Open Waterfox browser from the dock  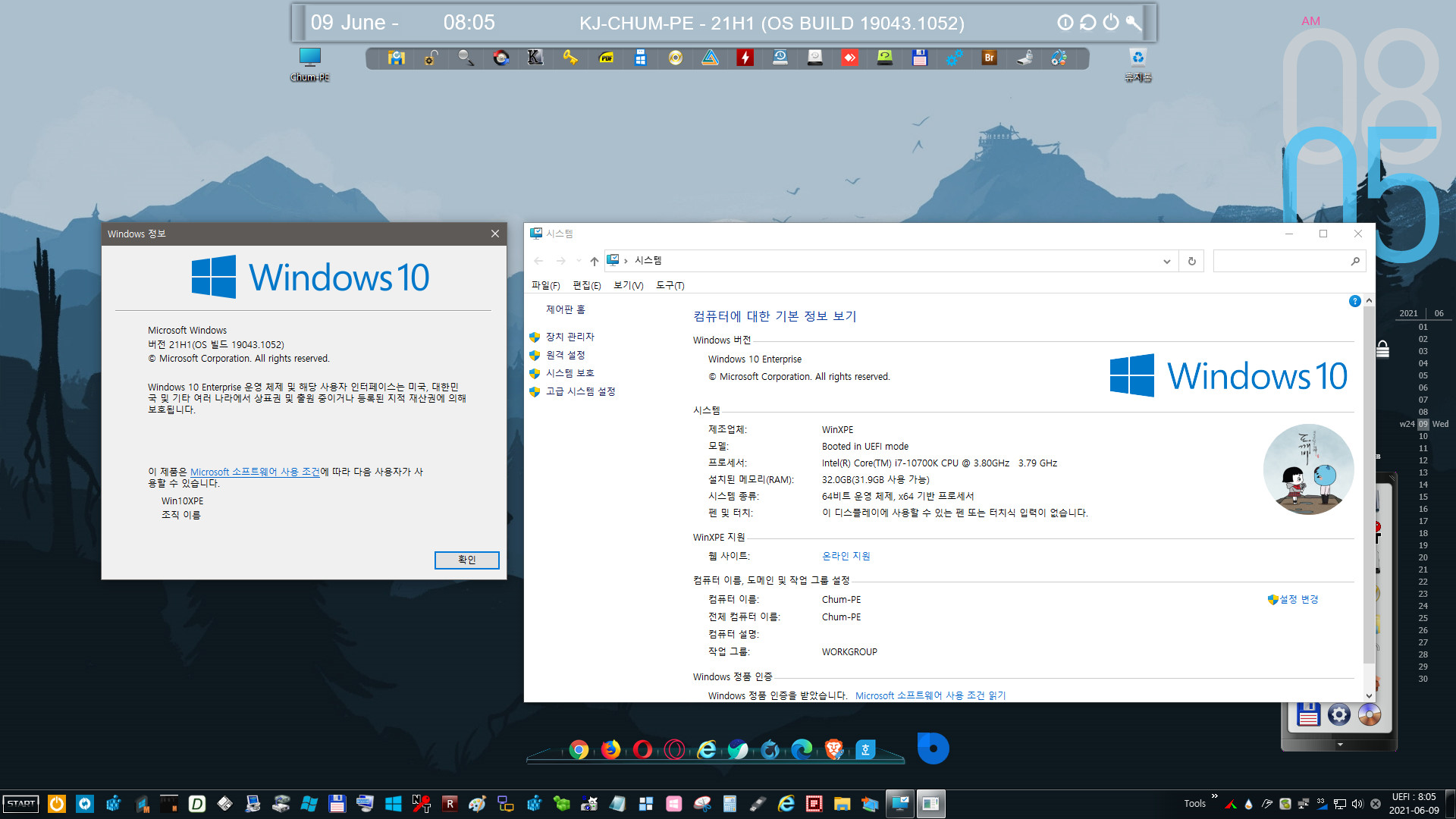pos(770,750)
